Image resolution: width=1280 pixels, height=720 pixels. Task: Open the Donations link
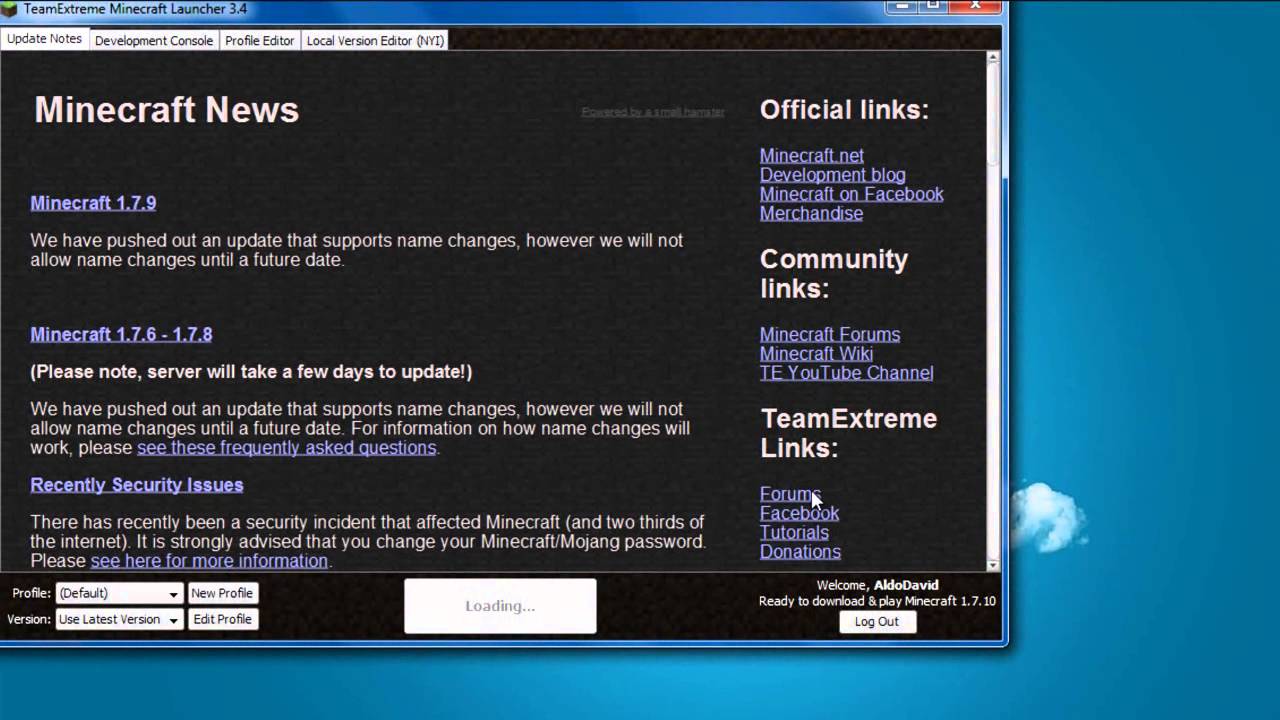pyautogui.click(x=800, y=551)
